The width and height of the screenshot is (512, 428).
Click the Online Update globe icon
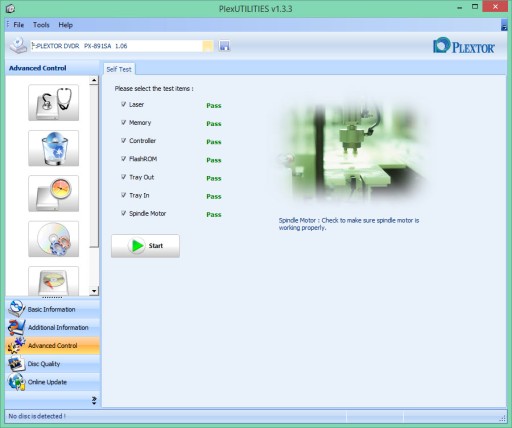[x=16, y=382]
